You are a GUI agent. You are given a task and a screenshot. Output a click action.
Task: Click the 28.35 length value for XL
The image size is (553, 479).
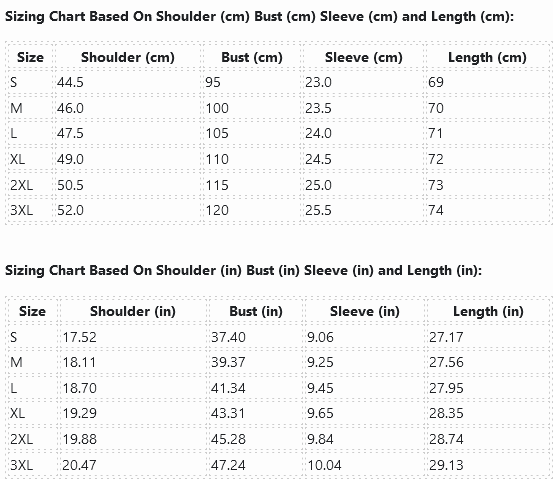point(446,413)
